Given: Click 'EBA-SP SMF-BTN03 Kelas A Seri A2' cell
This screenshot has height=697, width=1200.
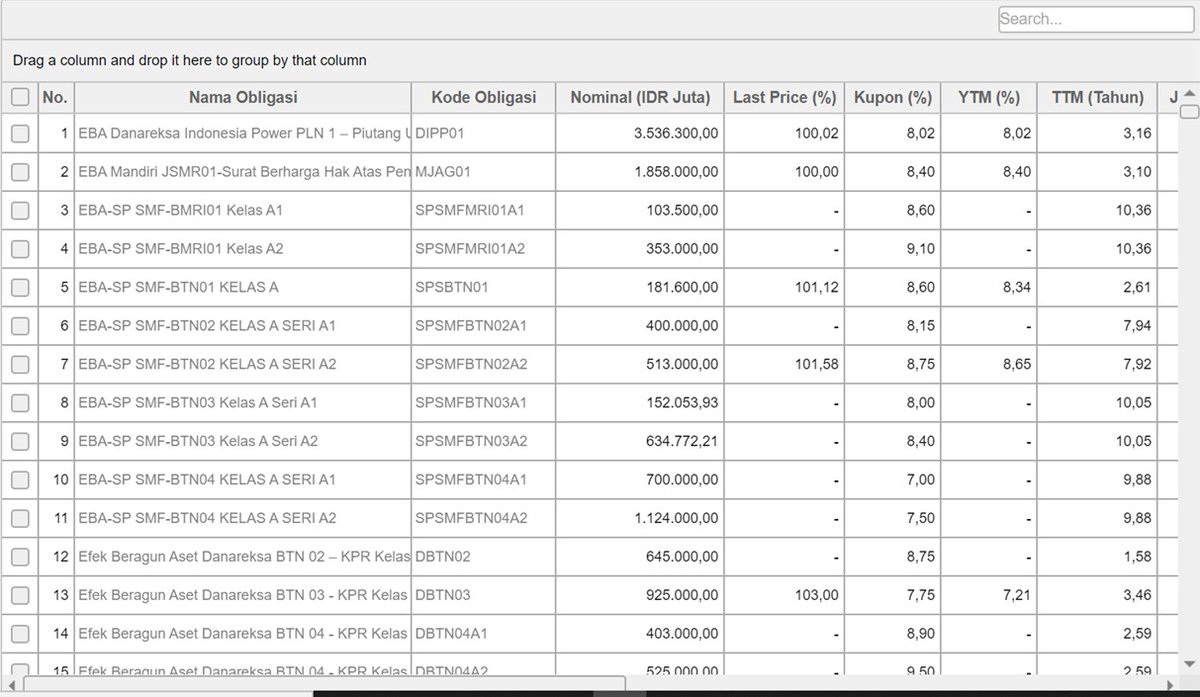Looking at the screenshot, I should click(243, 441).
